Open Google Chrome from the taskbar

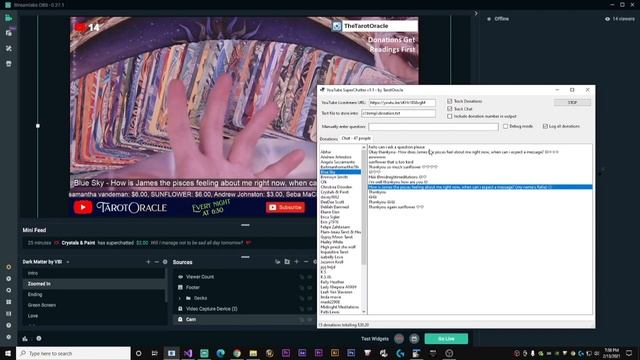(237, 353)
